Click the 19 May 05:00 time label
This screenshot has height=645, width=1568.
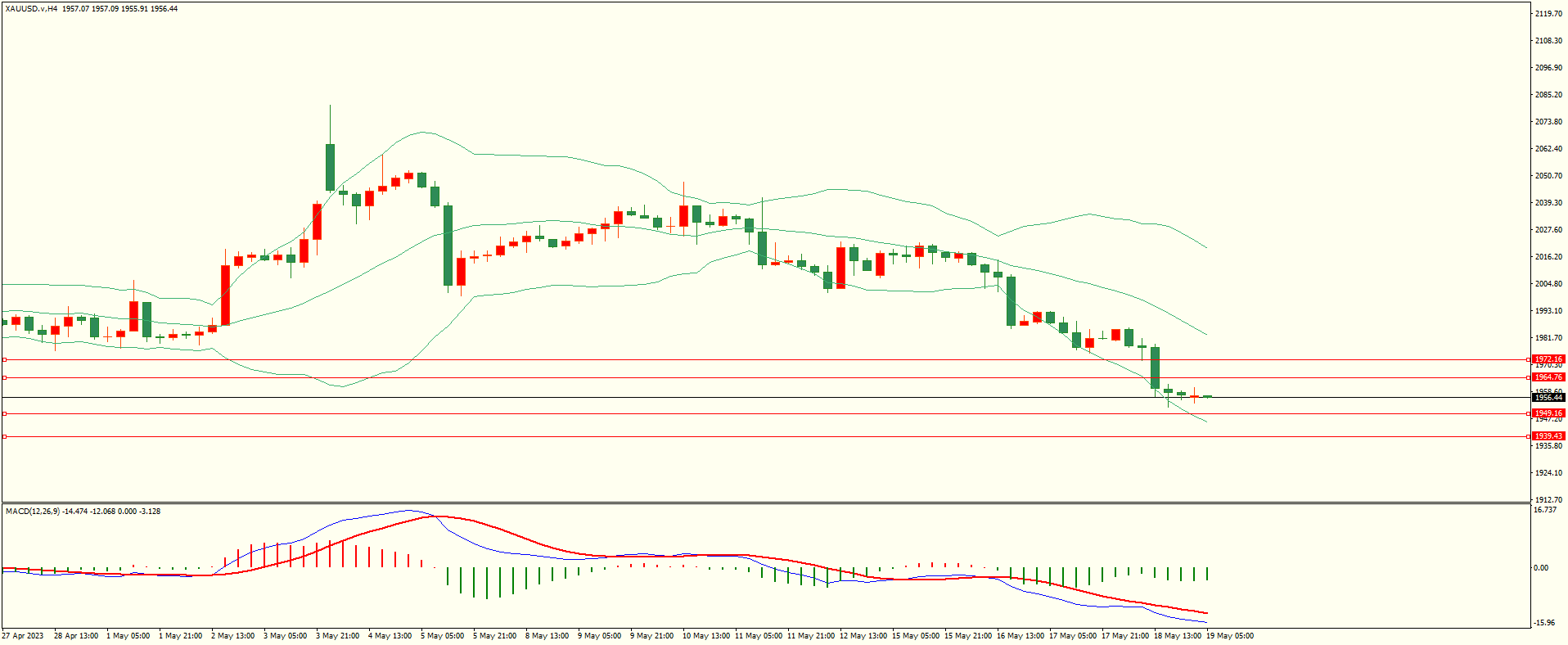tap(1230, 636)
